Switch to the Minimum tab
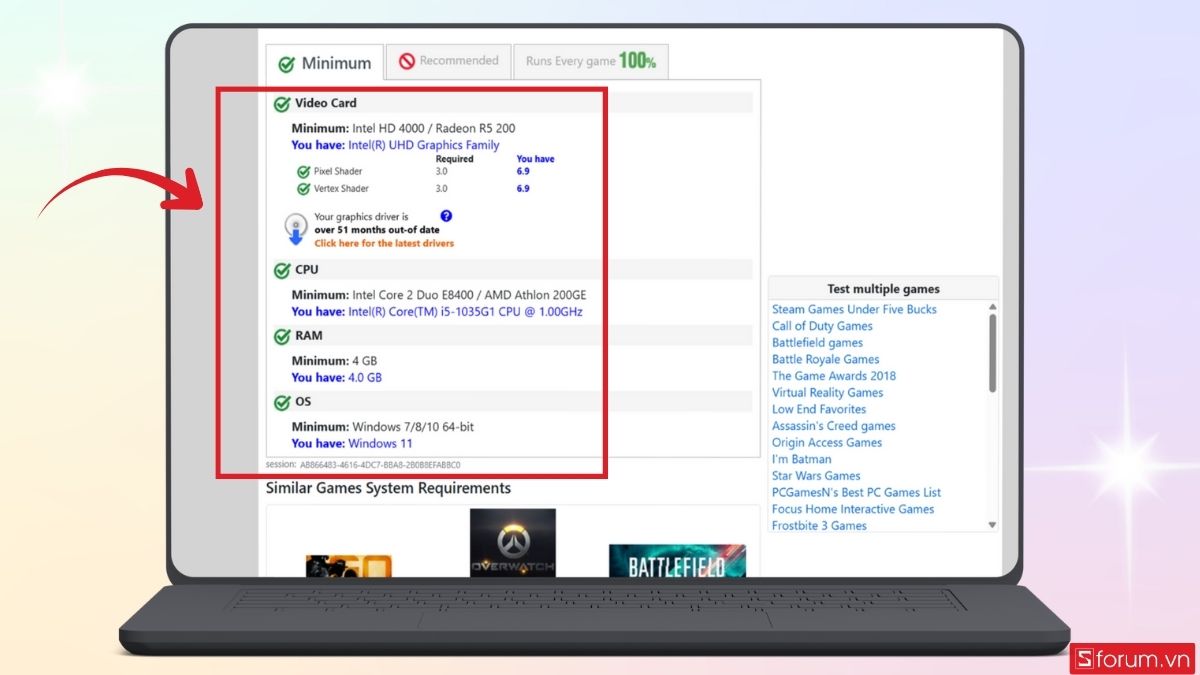1200x675 pixels. click(324, 62)
